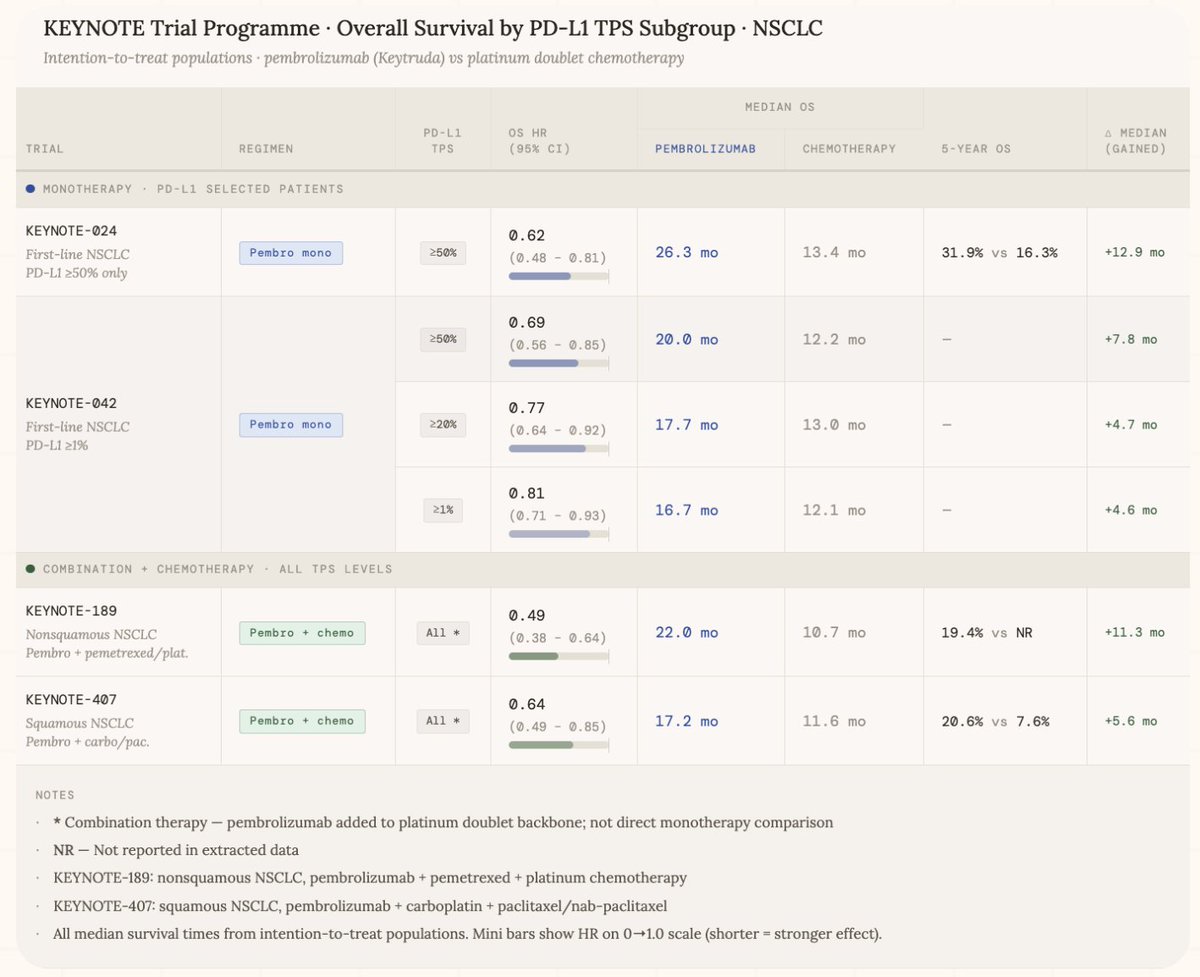Click the HR mini bar under 0.81
This screenshot has height=977, width=1200.
point(558,534)
